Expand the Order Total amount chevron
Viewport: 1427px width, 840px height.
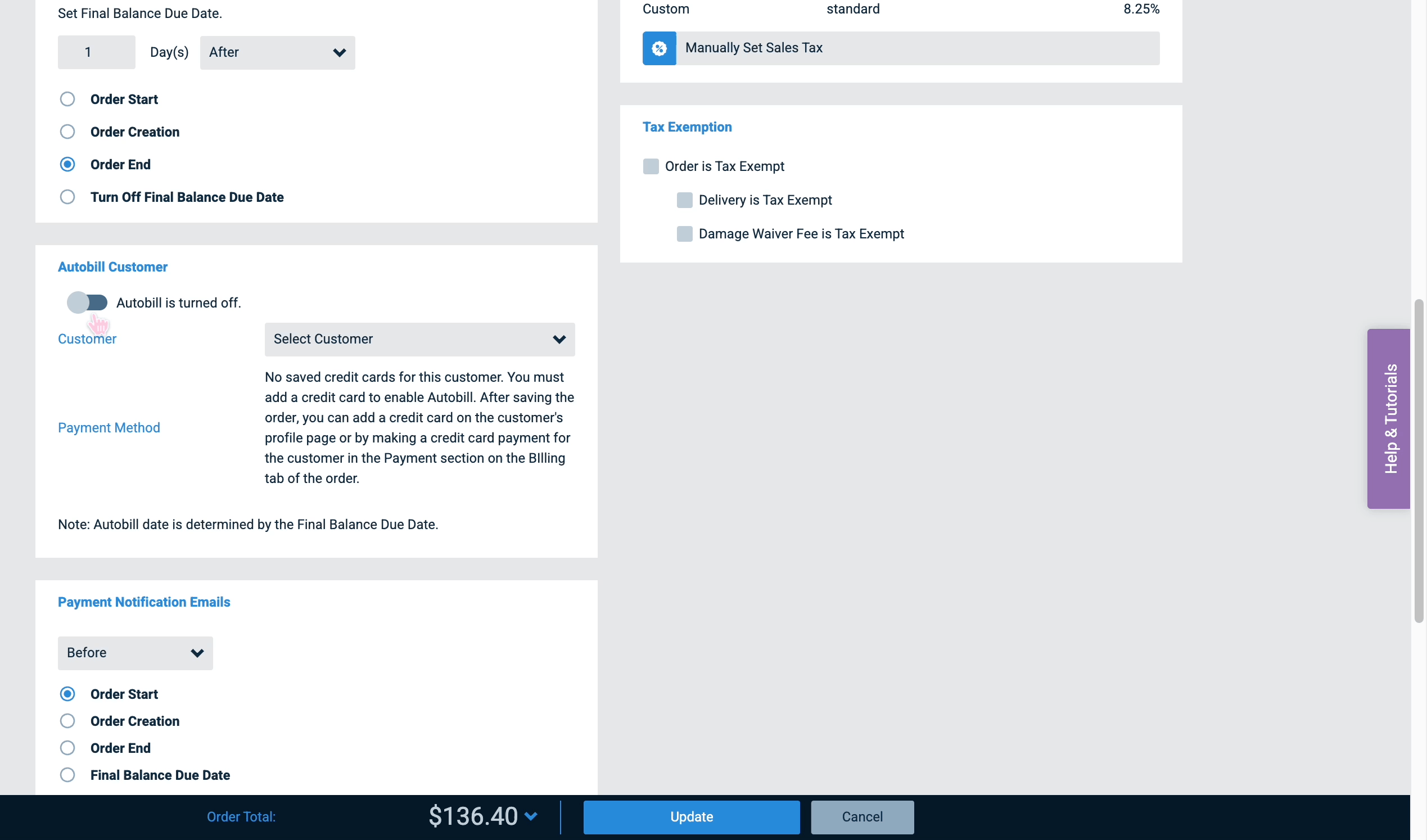[531, 816]
